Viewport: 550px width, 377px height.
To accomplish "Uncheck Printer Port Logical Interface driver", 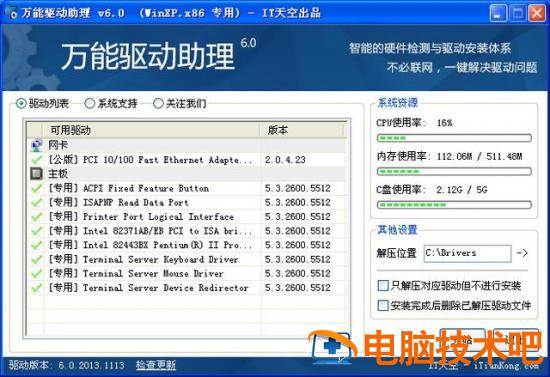I will pos(36,217).
